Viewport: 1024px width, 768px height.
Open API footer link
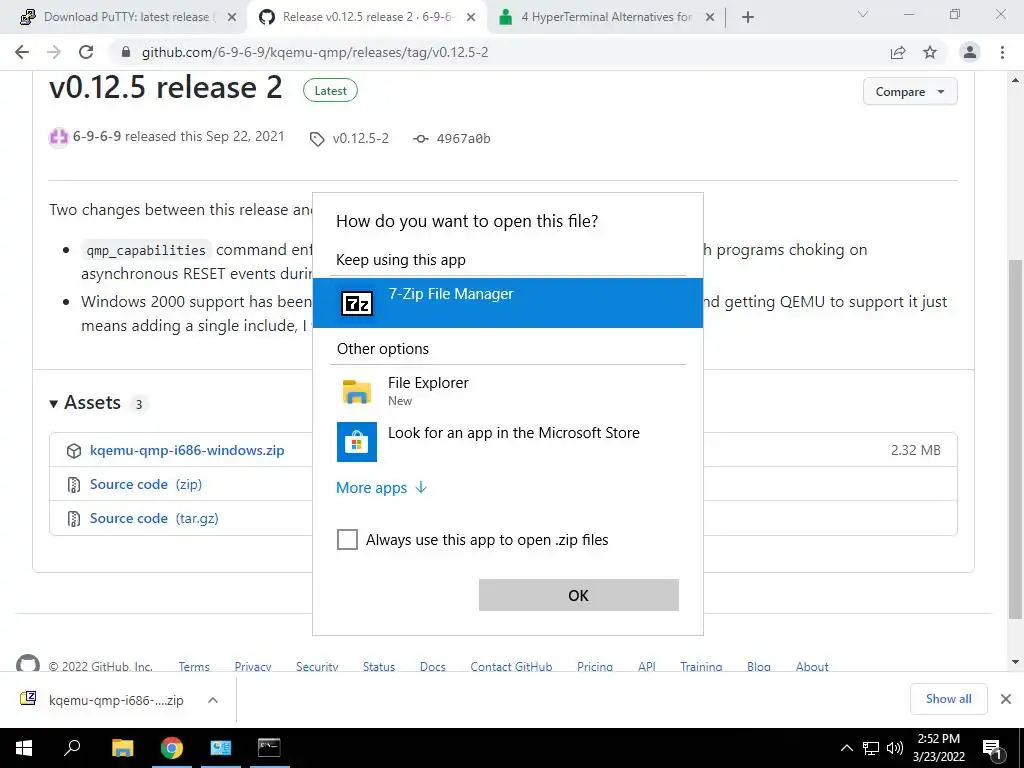tap(647, 666)
